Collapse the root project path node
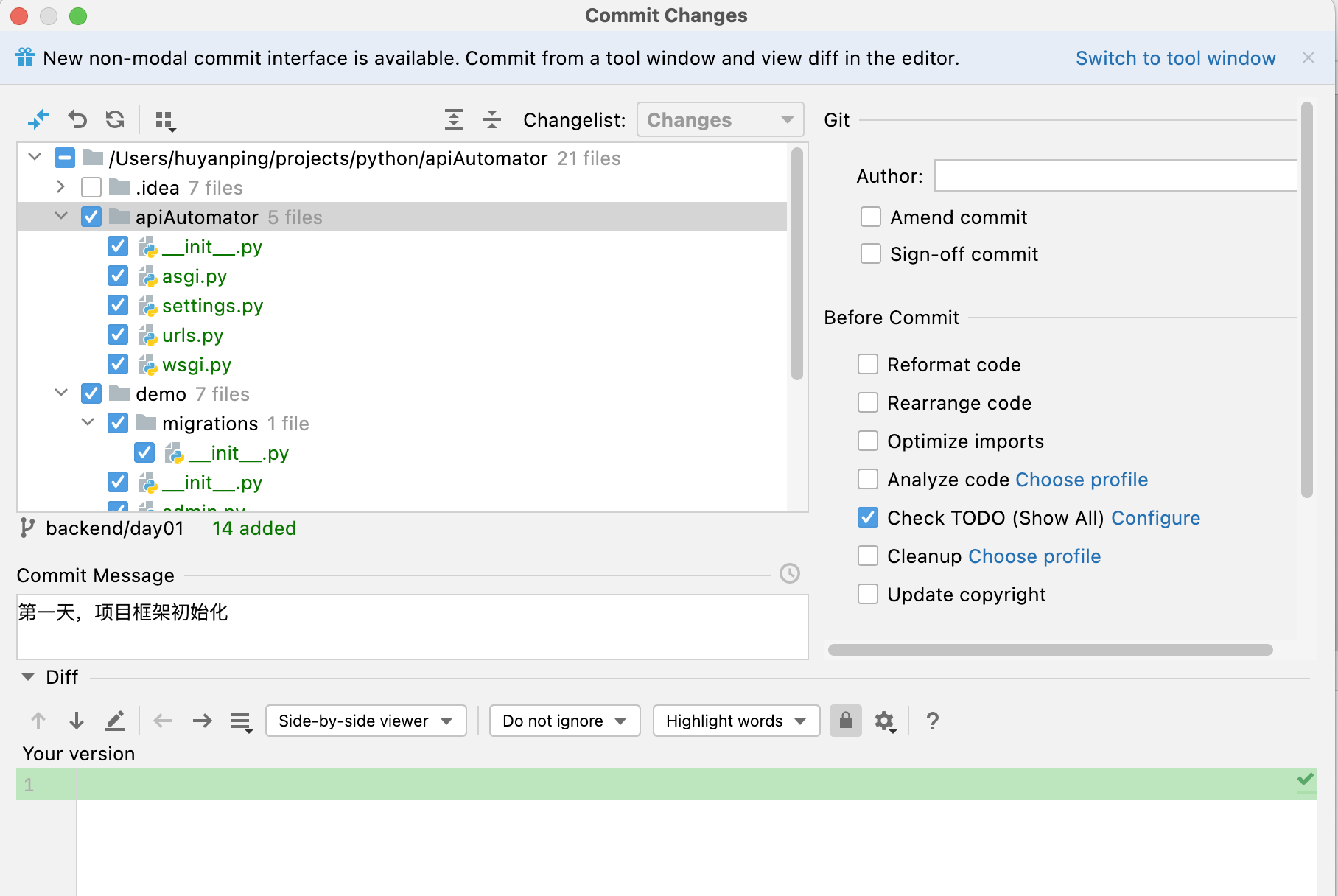 35,157
